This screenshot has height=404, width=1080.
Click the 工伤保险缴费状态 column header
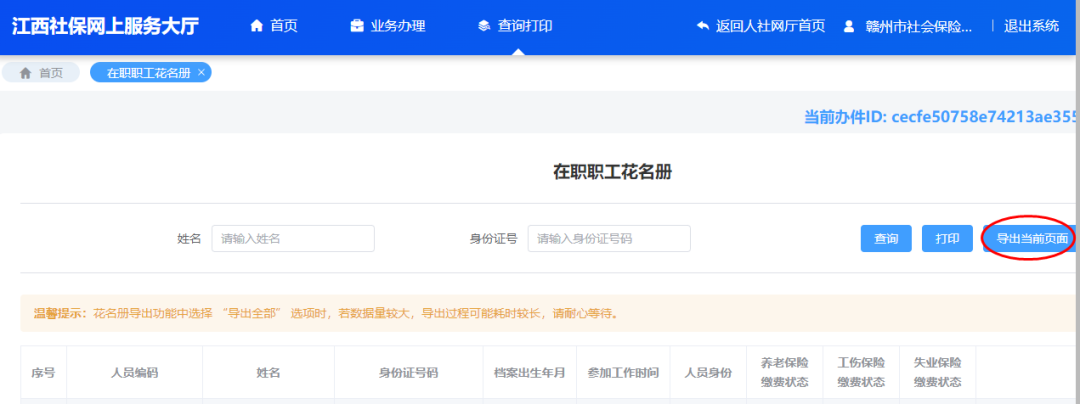point(861,372)
